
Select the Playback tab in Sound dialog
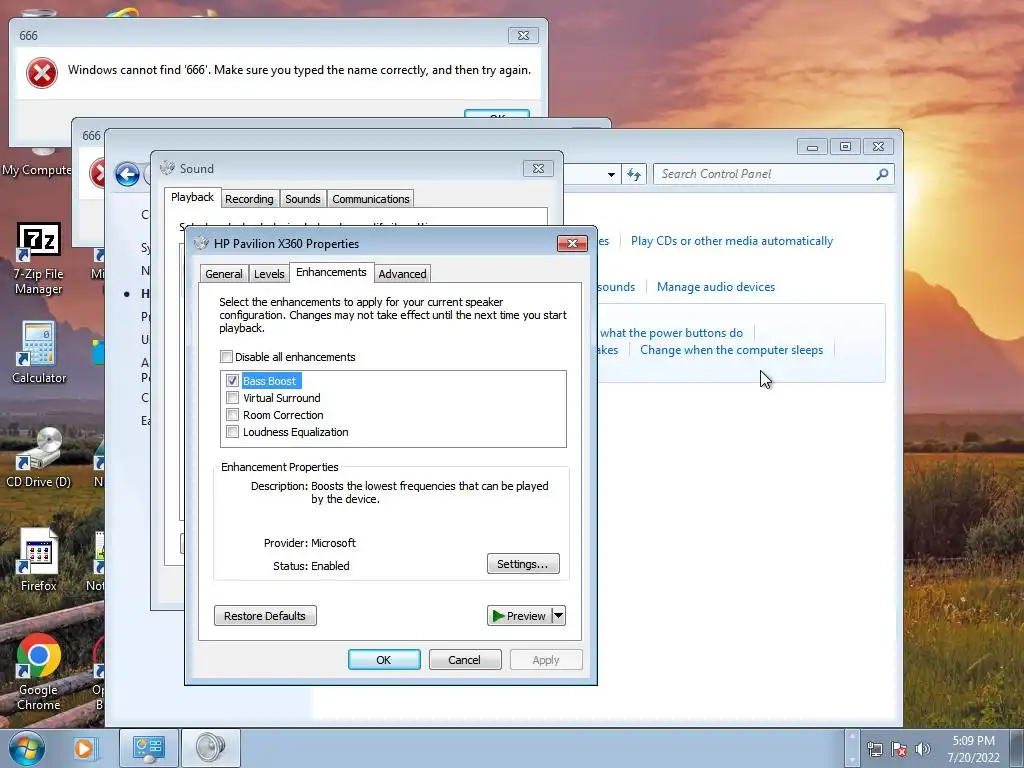point(192,197)
